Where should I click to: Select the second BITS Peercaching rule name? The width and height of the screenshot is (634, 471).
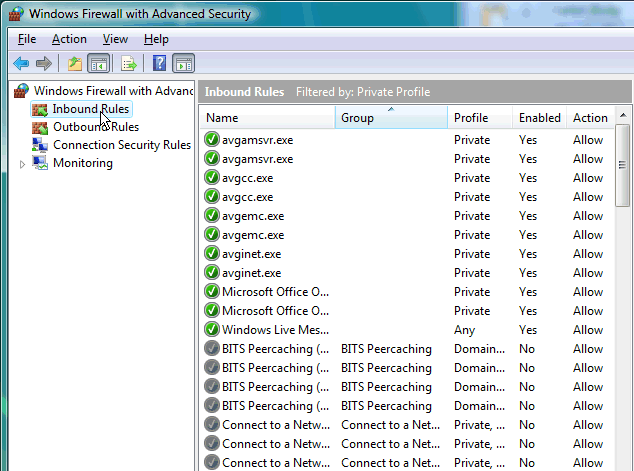click(x=275, y=368)
